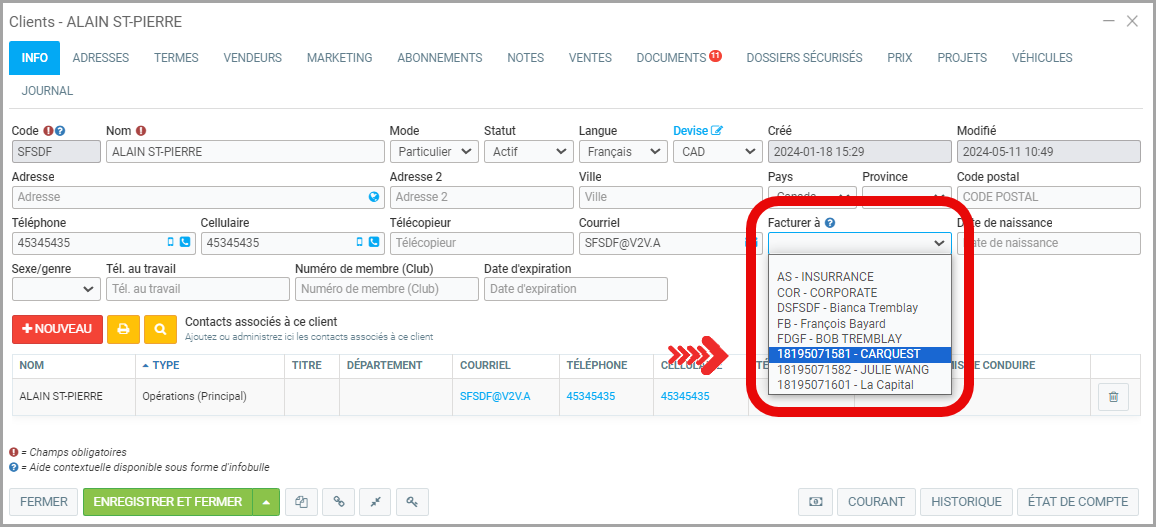Open the SFSDF@V2V.A email link in table
The height and width of the screenshot is (527, 1156).
[x=495, y=396]
